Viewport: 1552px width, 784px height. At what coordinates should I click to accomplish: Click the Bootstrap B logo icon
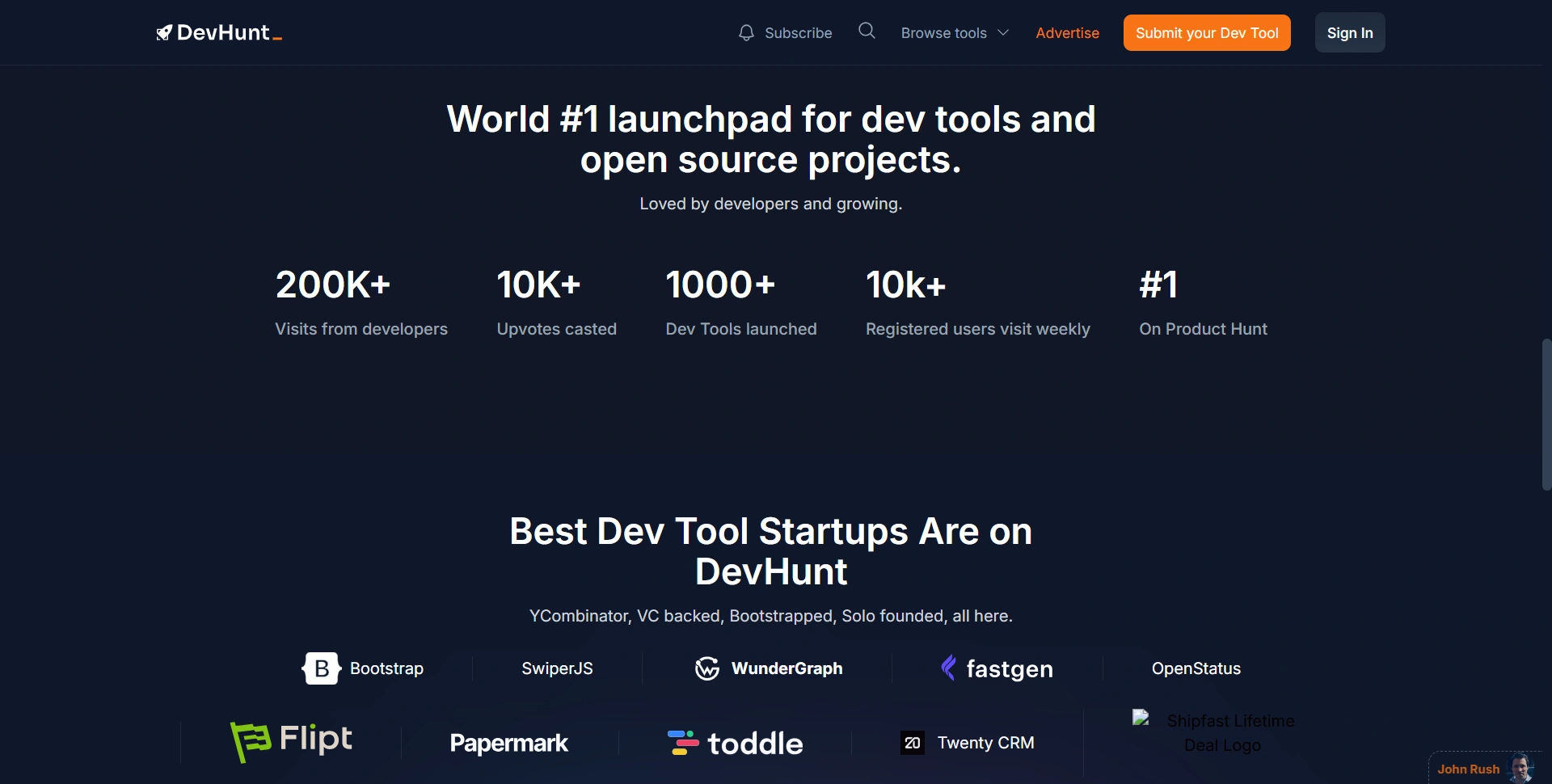click(x=321, y=668)
